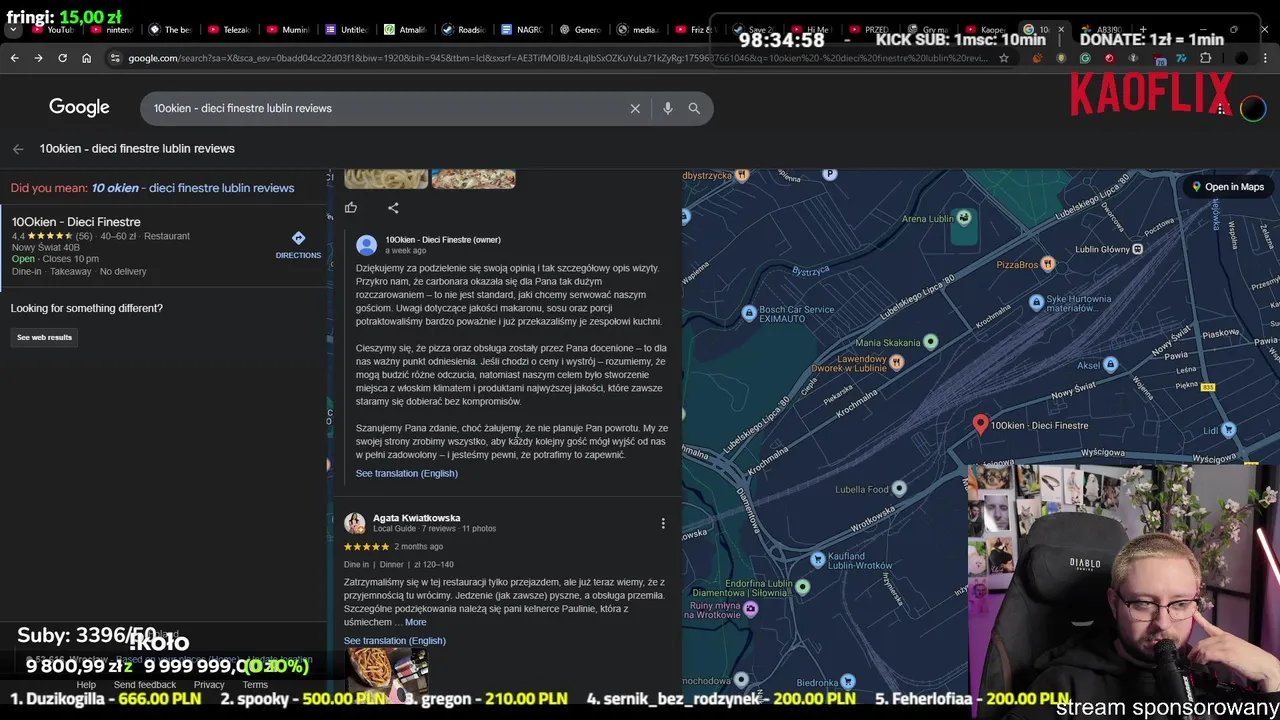
Task: Open the pizza photo thumbnail above the reply
Action: tap(473, 179)
